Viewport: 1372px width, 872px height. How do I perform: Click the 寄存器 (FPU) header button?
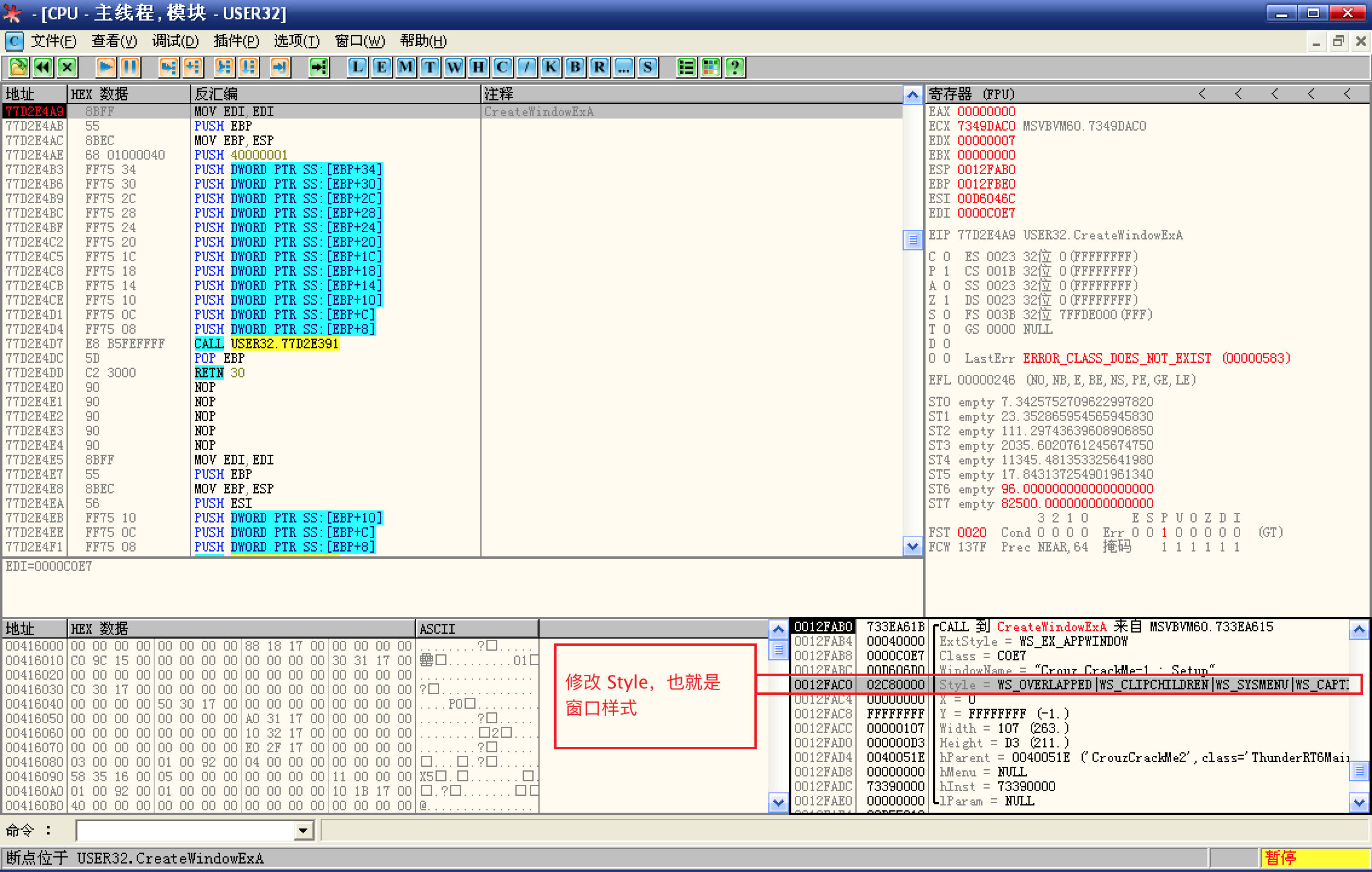point(971,94)
